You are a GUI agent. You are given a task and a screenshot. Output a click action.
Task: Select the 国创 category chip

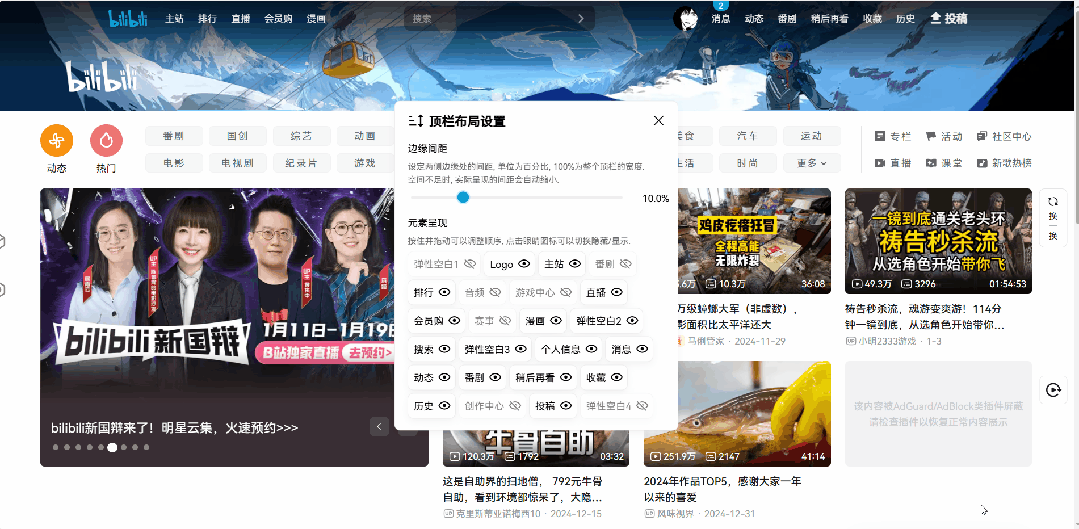(x=237, y=136)
